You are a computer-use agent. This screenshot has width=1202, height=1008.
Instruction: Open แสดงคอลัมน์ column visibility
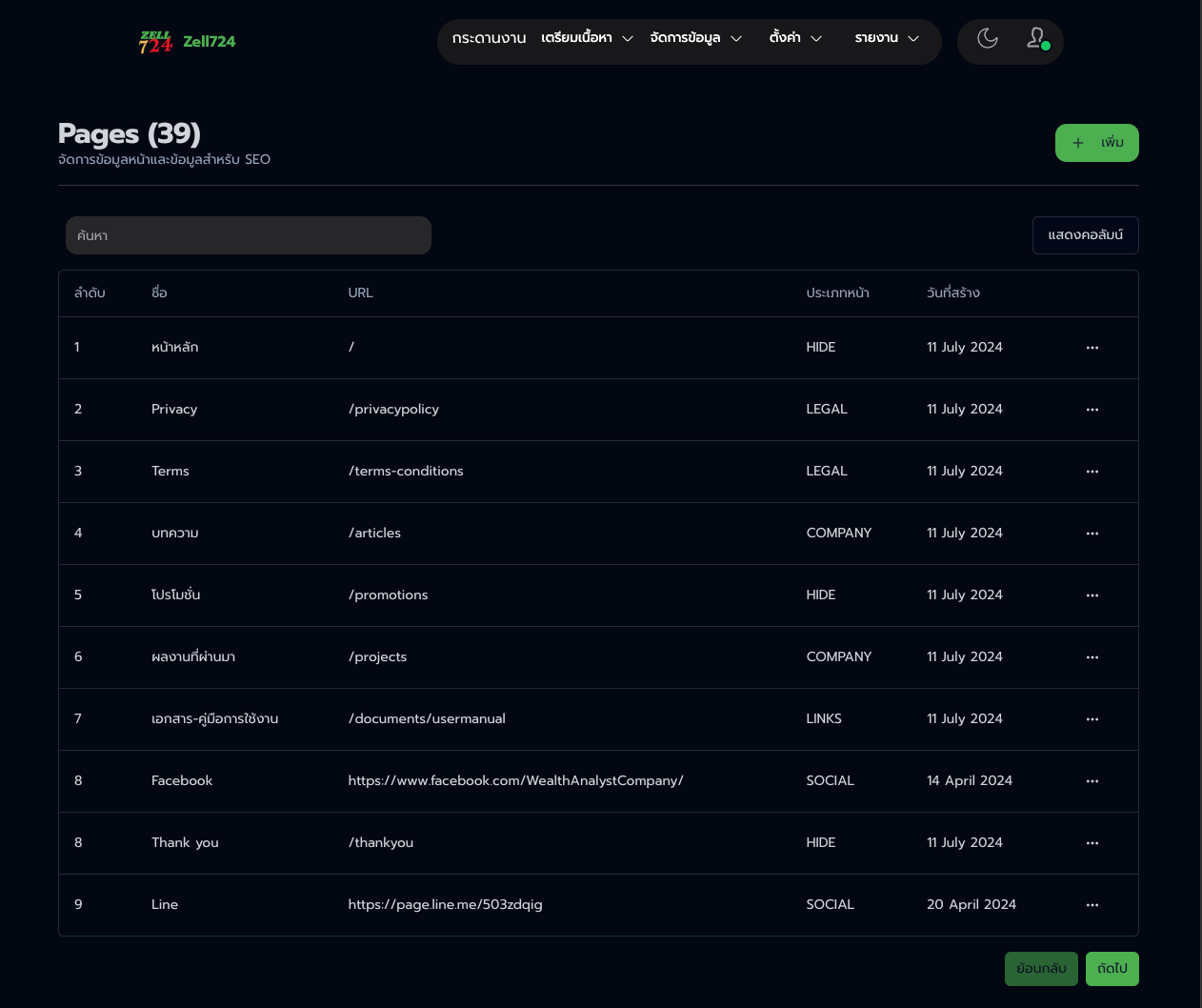click(1085, 235)
